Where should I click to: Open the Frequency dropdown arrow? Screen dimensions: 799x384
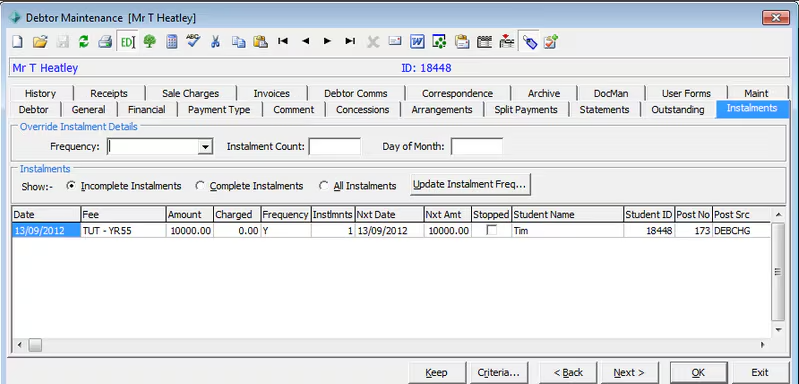coord(205,147)
